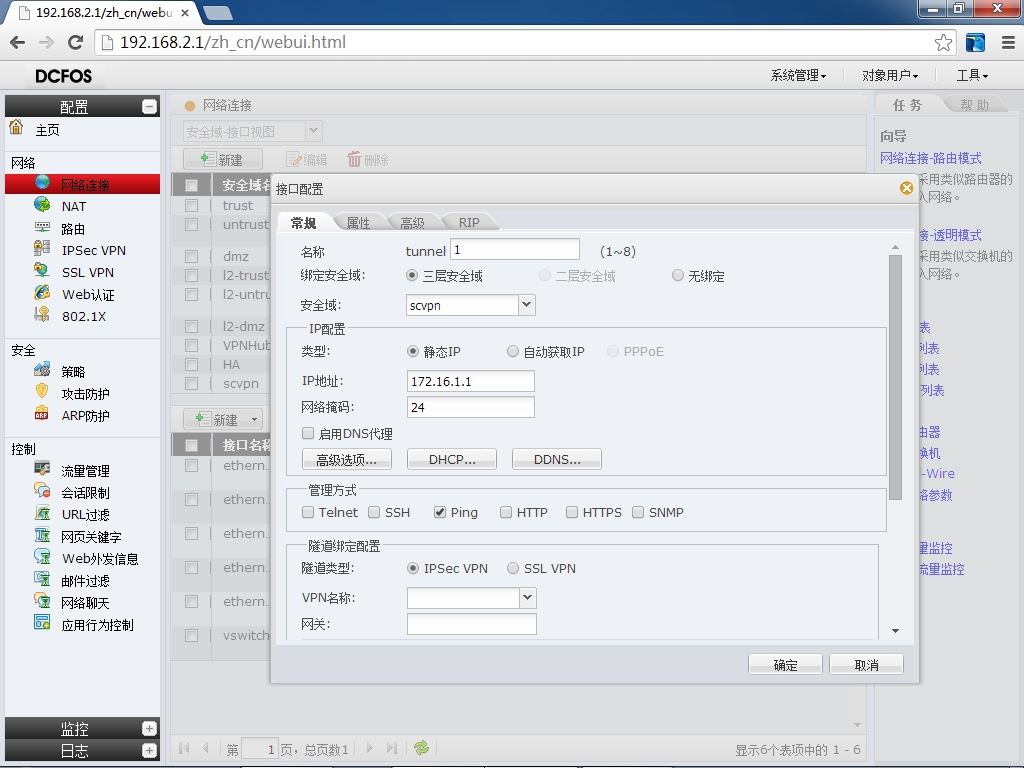Switch to the 高级 tab

click(x=412, y=223)
